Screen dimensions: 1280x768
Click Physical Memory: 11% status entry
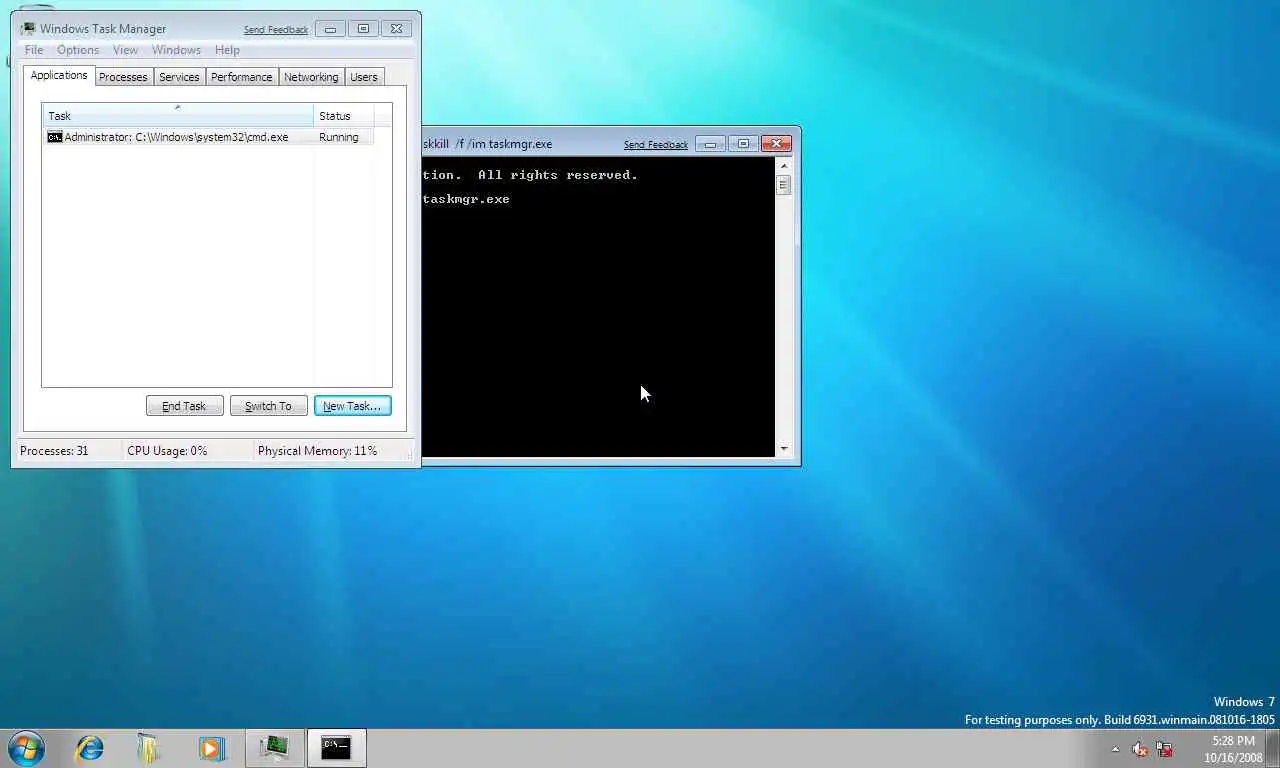317,451
